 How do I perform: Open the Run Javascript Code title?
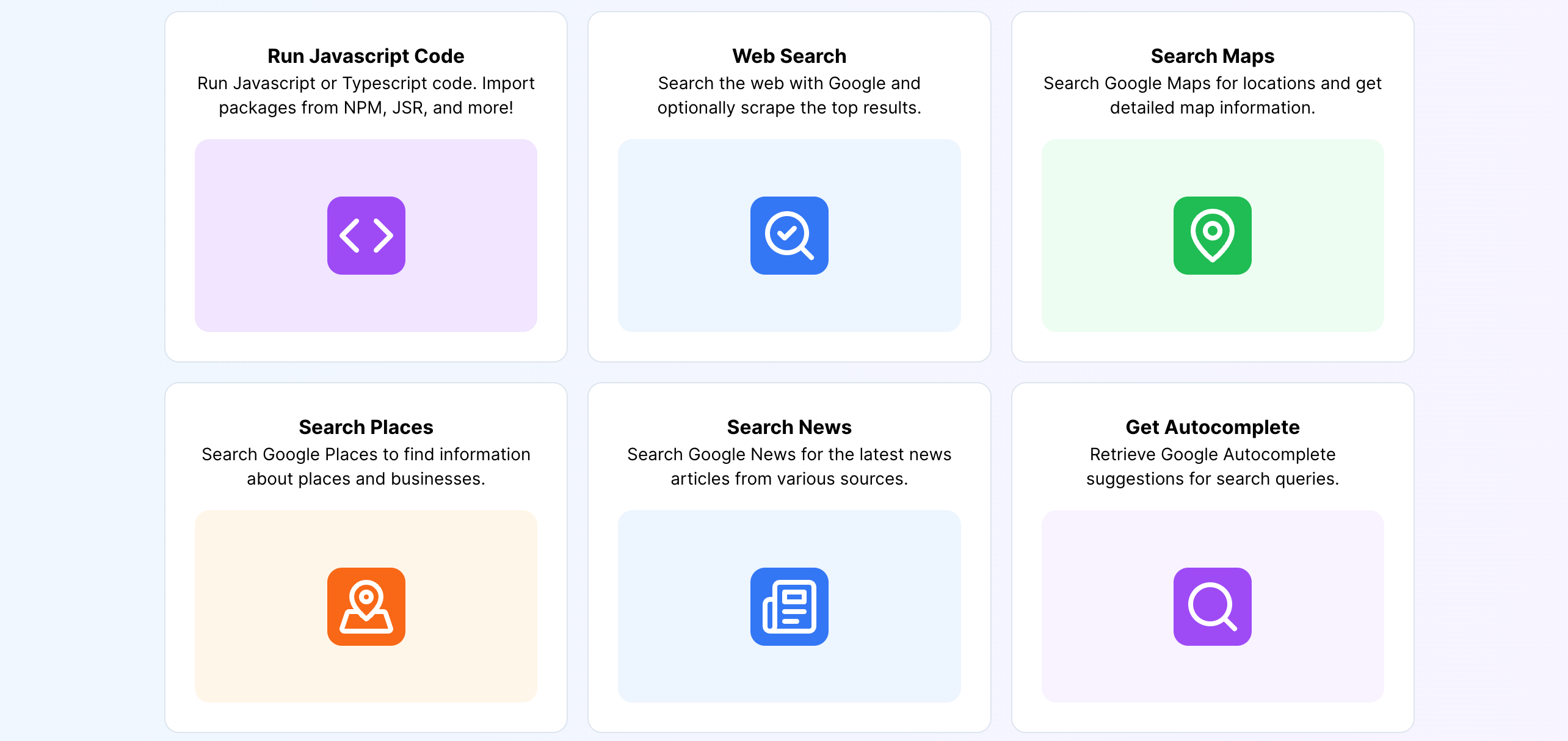pyautogui.click(x=366, y=56)
